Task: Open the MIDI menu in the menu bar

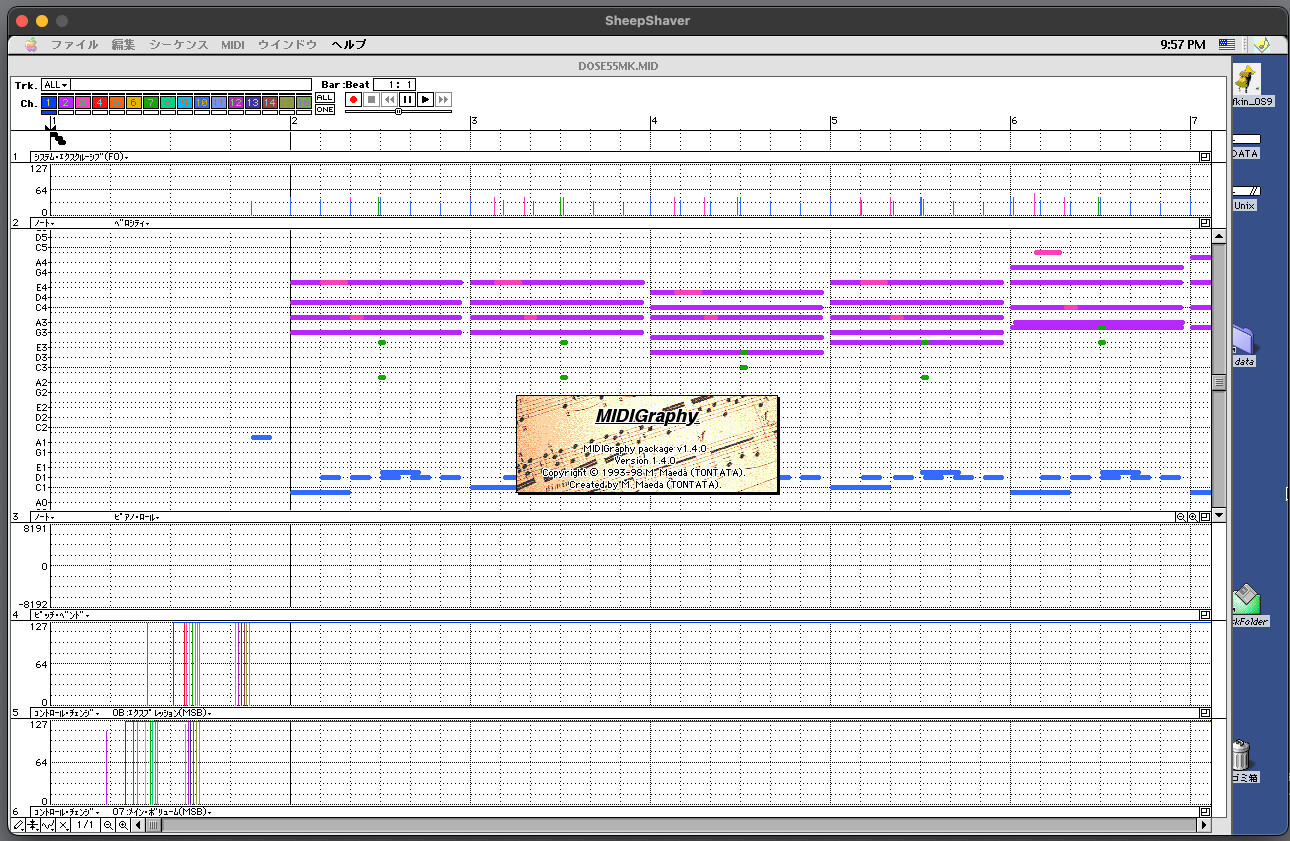Action: [232, 45]
